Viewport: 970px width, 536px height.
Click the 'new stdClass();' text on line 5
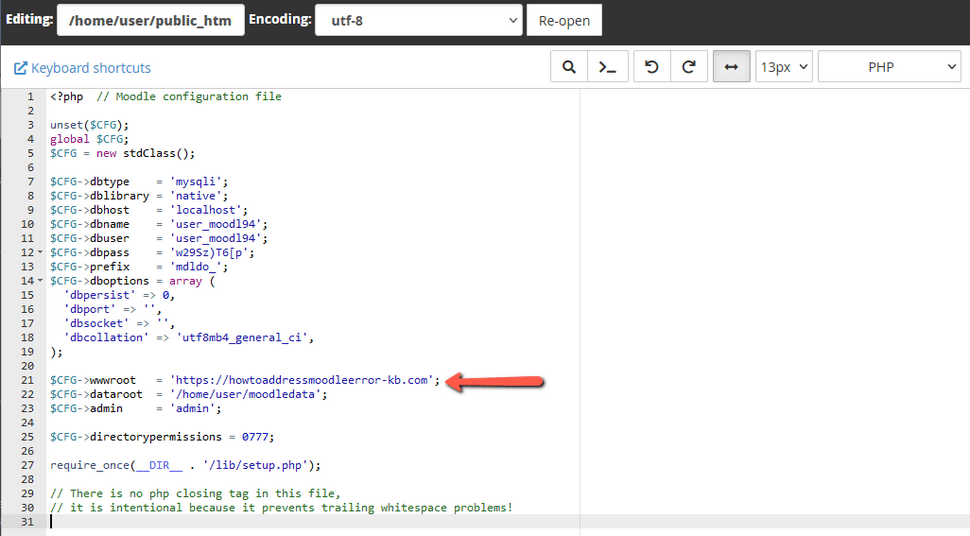point(145,153)
